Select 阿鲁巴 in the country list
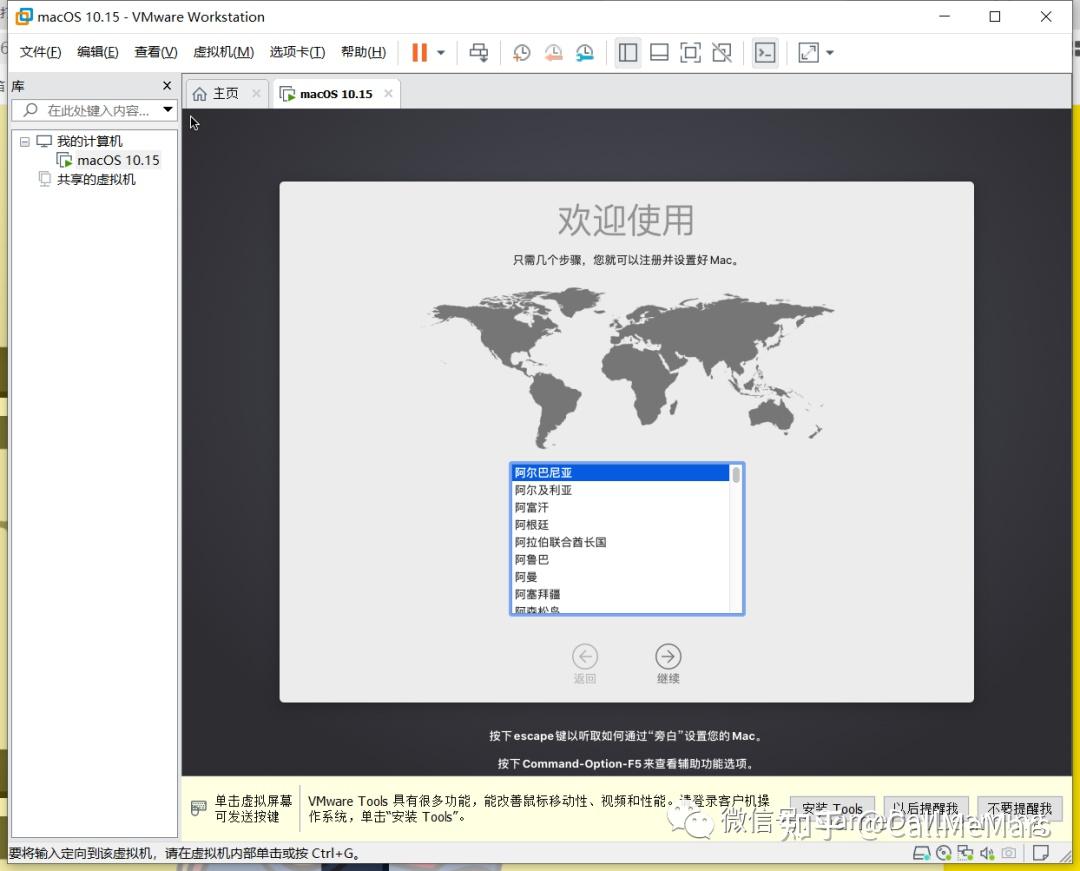 click(621, 559)
